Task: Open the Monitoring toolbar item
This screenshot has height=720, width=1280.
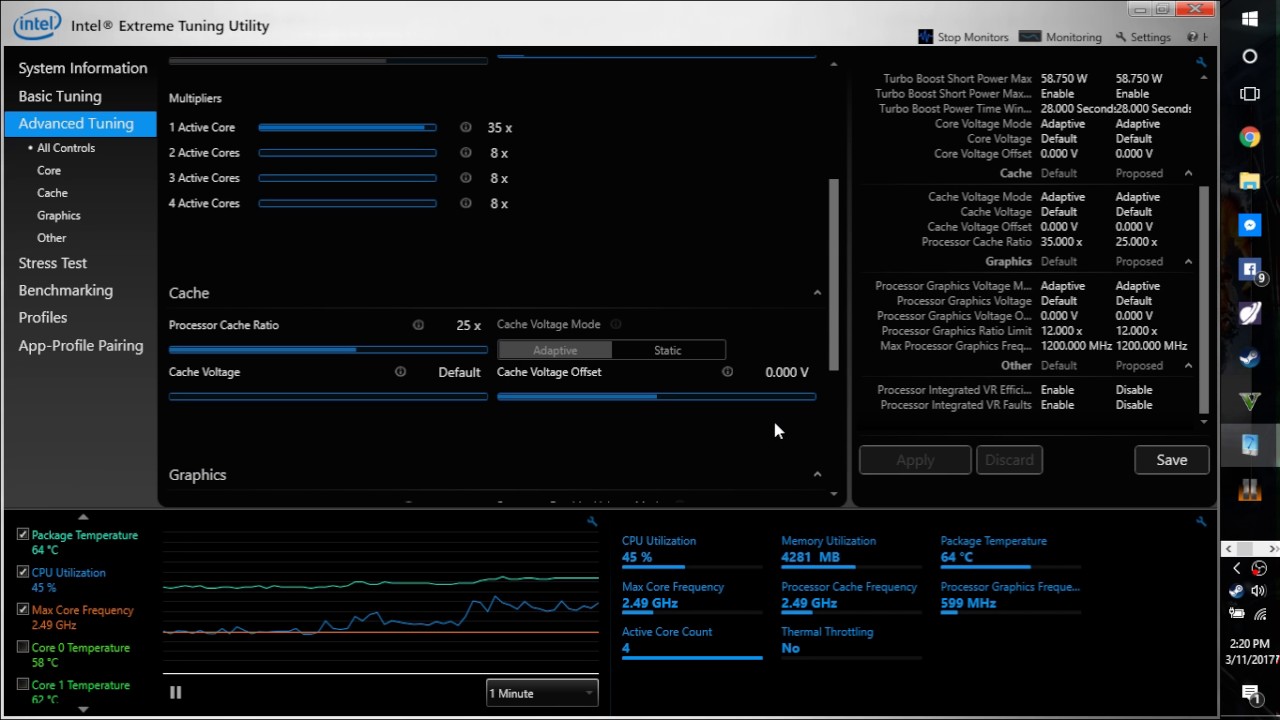Action: coord(1060,37)
